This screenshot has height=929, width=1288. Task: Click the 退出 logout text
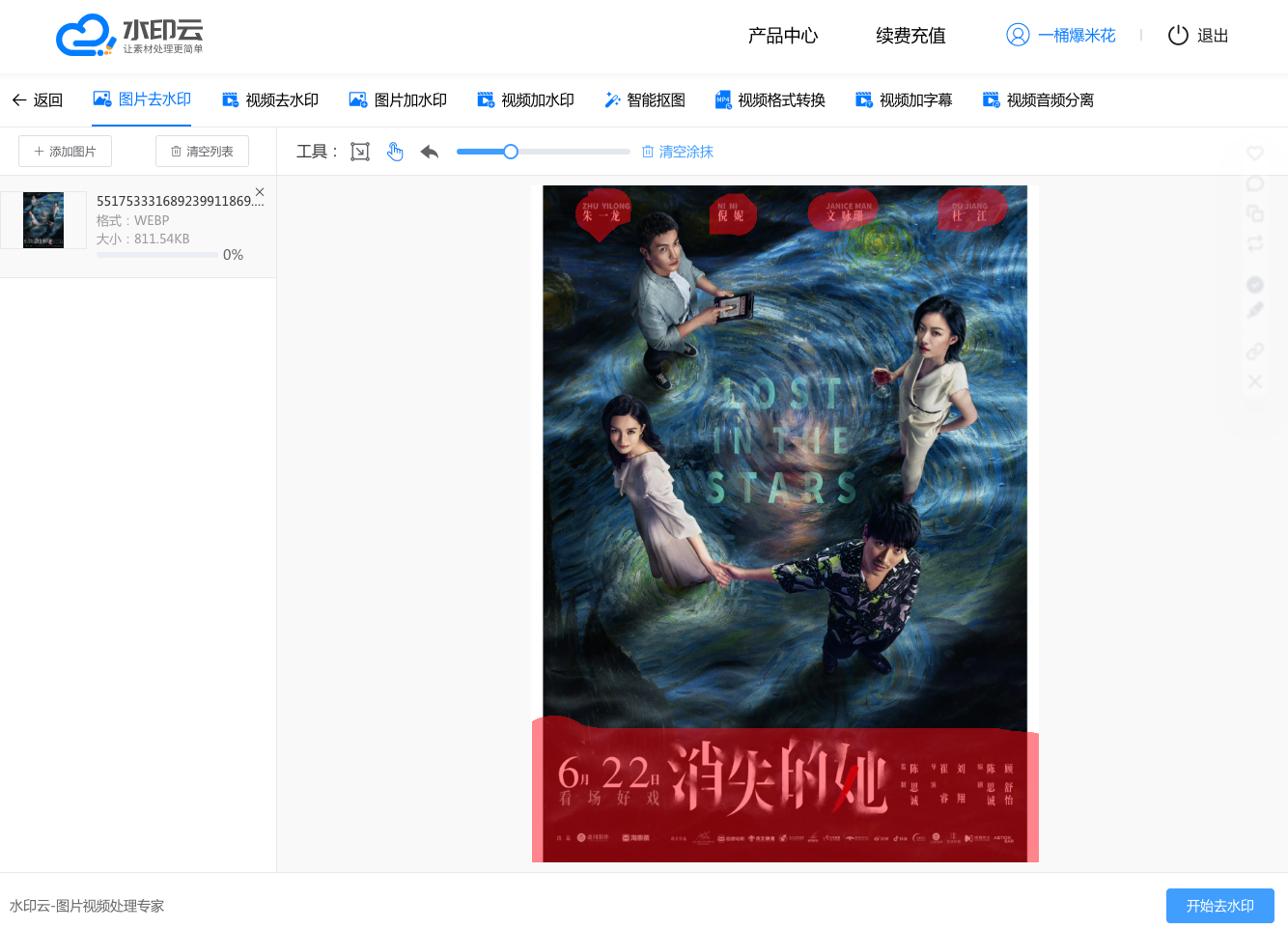point(1213,36)
